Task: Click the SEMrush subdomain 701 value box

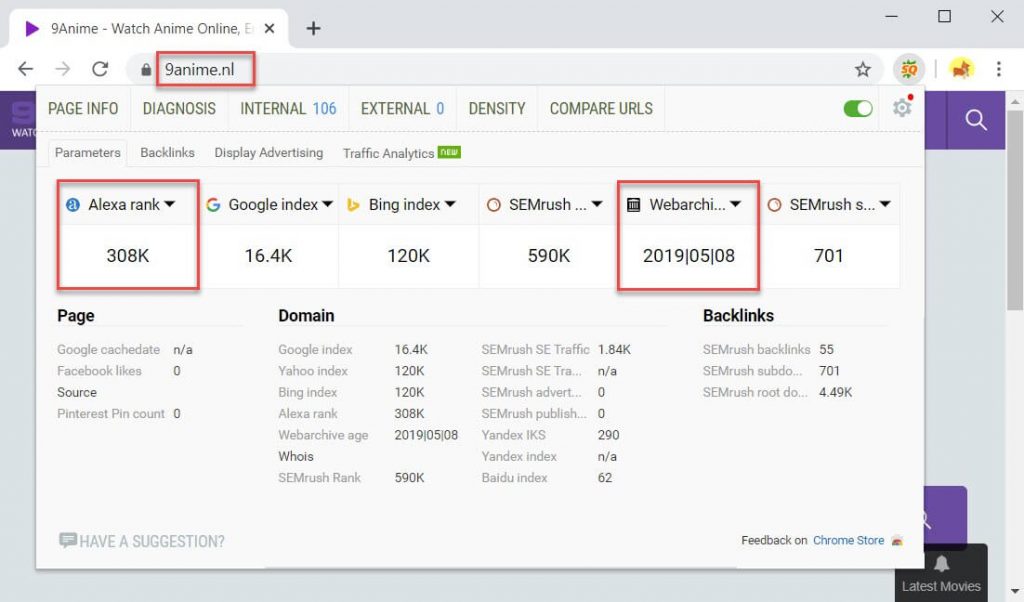Action: point(829,256)
